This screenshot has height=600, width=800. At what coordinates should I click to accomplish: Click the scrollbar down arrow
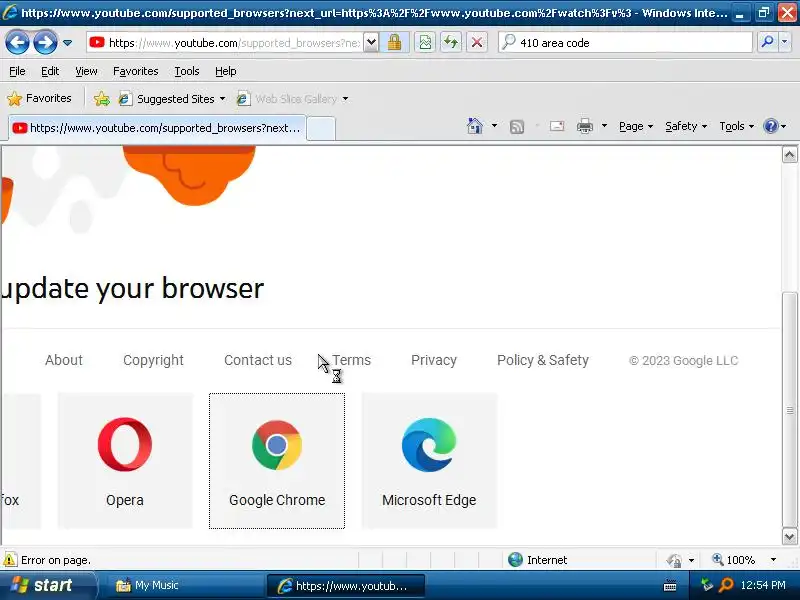click(789, 536)
